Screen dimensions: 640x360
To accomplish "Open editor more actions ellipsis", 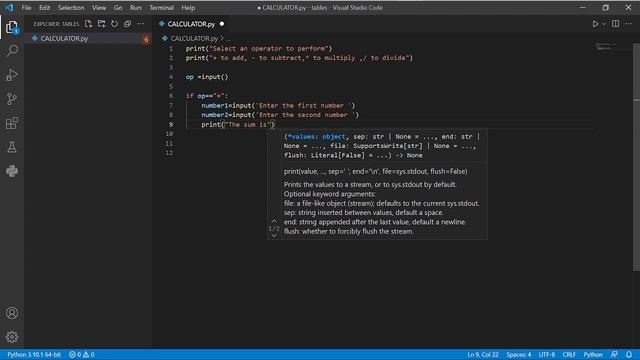I will tap(629, 24).
